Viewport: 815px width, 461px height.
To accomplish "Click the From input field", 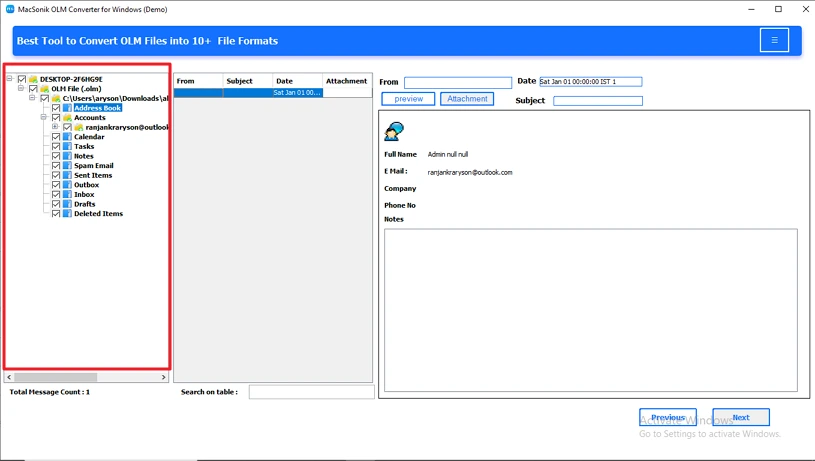I will pyautogui.click(x=458, y=83).
